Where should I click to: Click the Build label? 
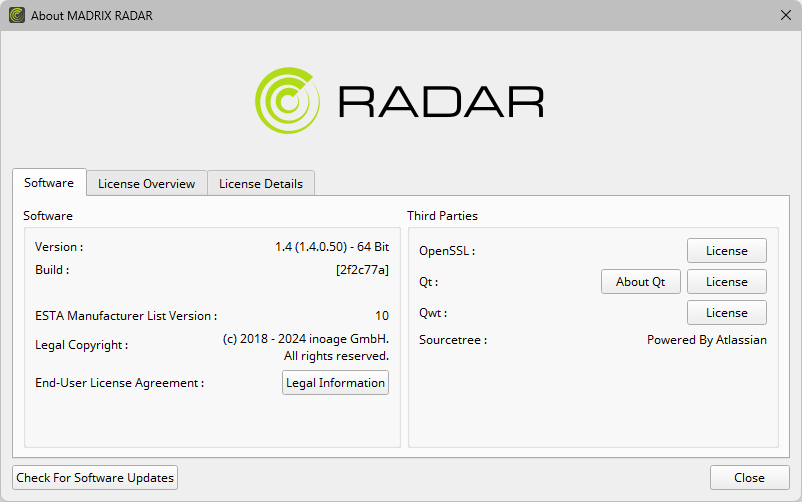tap(52, 270)
